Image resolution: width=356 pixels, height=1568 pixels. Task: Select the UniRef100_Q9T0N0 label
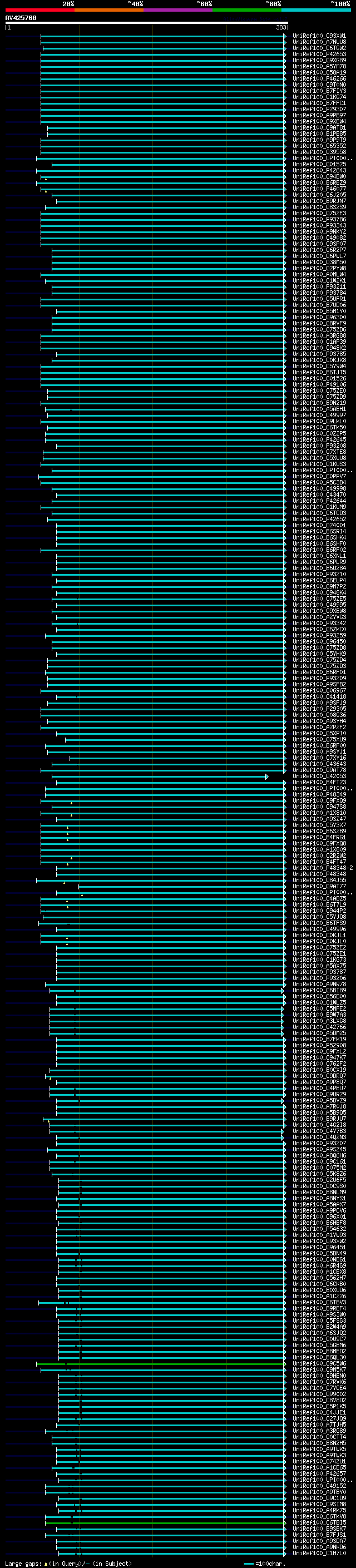pyautogui.click(x=319, y=85)
